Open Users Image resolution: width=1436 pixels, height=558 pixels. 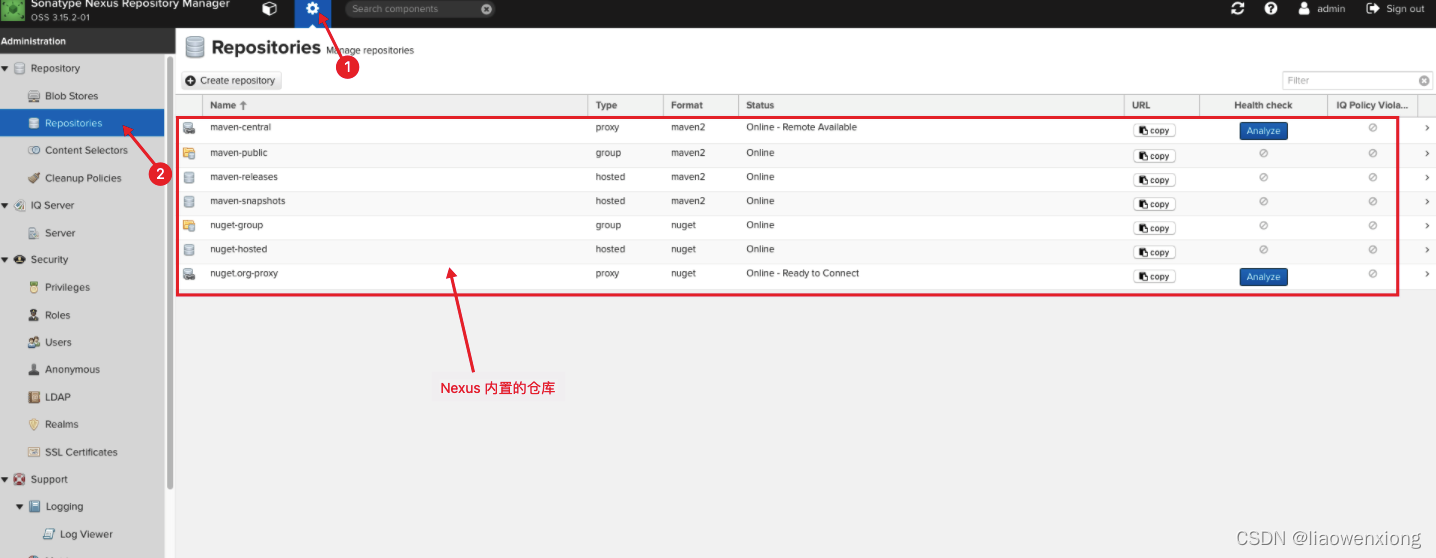(58, 342)
